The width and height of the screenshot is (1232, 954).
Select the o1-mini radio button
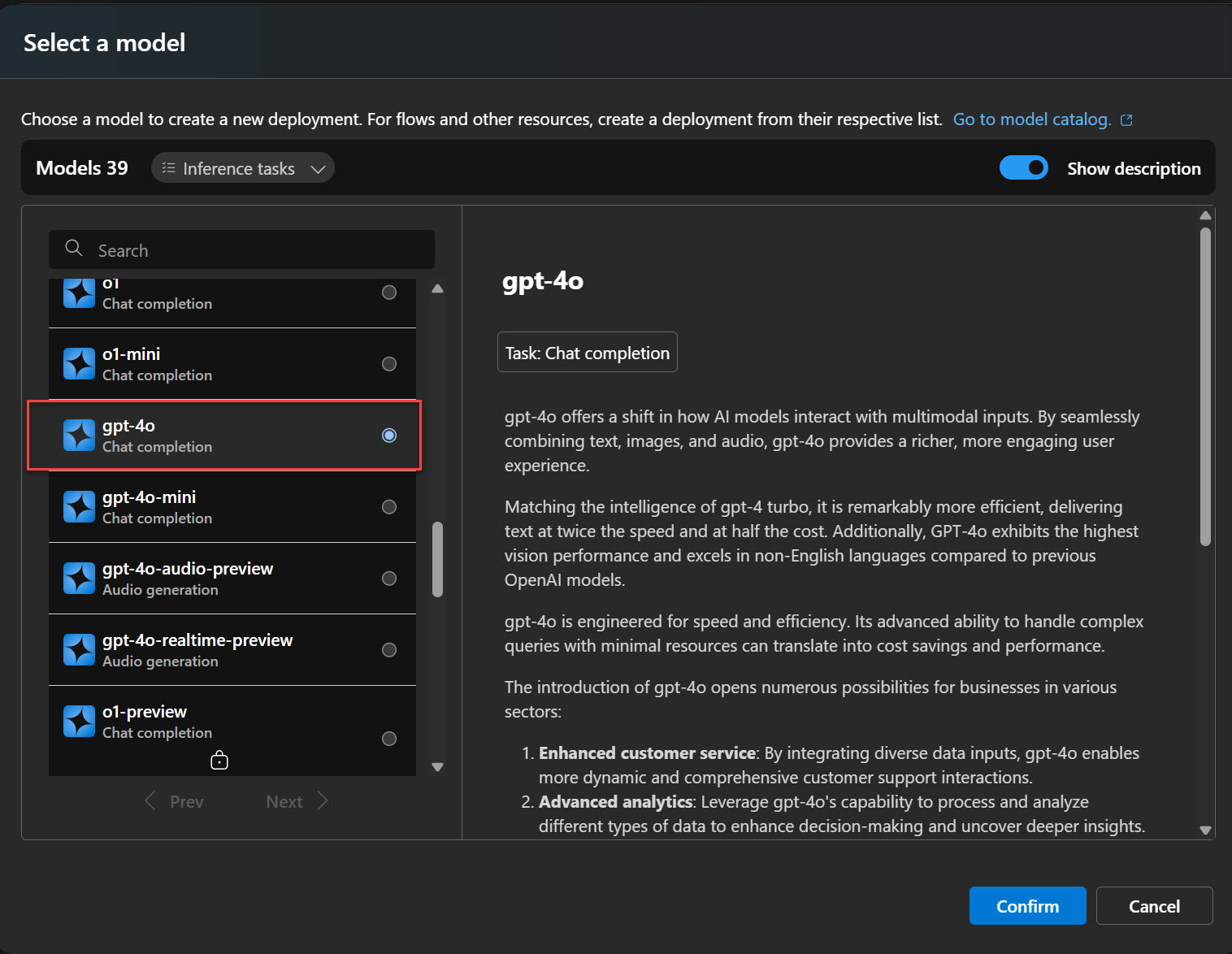pos(389,364)
